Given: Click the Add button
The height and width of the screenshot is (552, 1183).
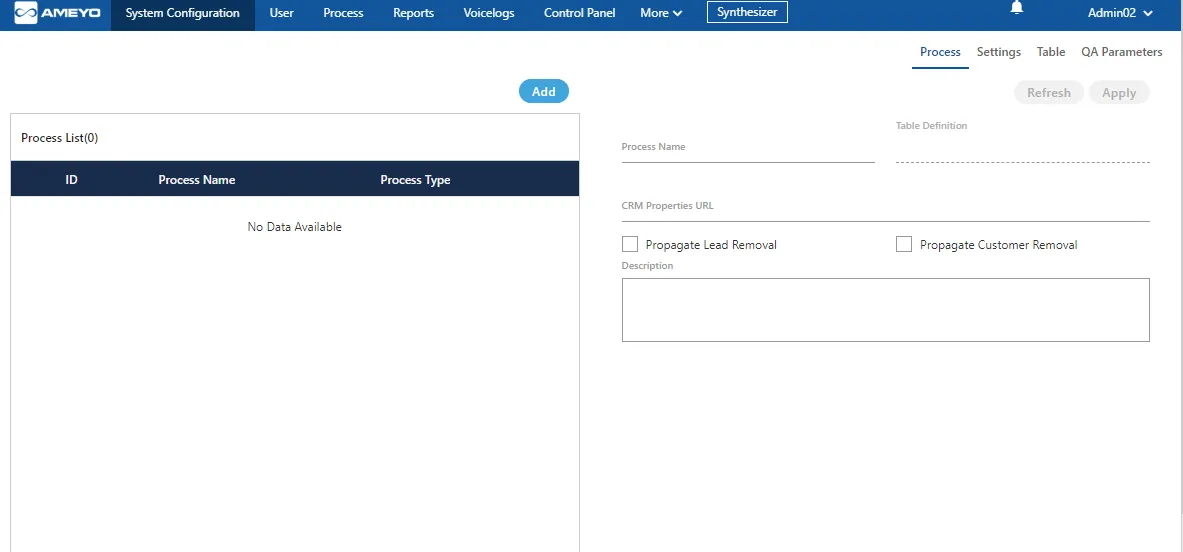Looking at the screenshot, I should pos(544,91).
